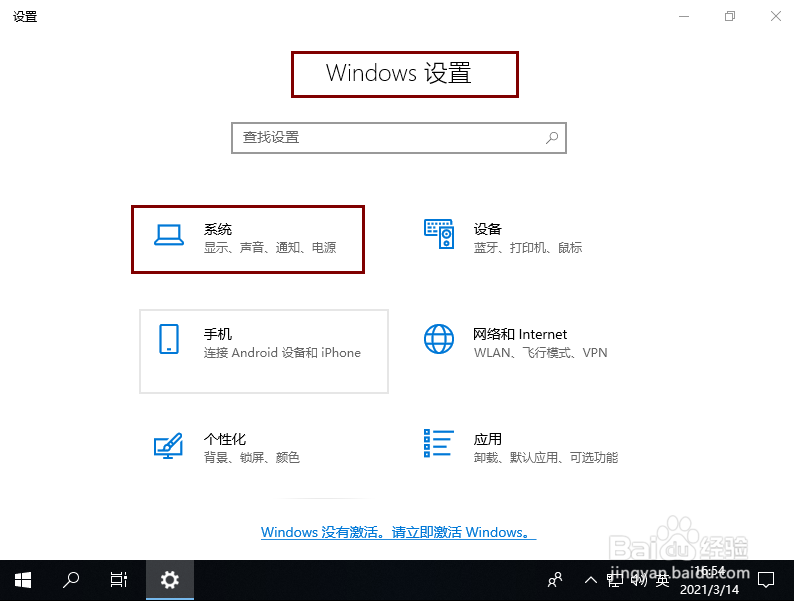Image resolution: width=794 pixels, height=601 pixels.
Task: Switch the 英 input method indicator
Action: pyautogui.click(x=662, y=580)
